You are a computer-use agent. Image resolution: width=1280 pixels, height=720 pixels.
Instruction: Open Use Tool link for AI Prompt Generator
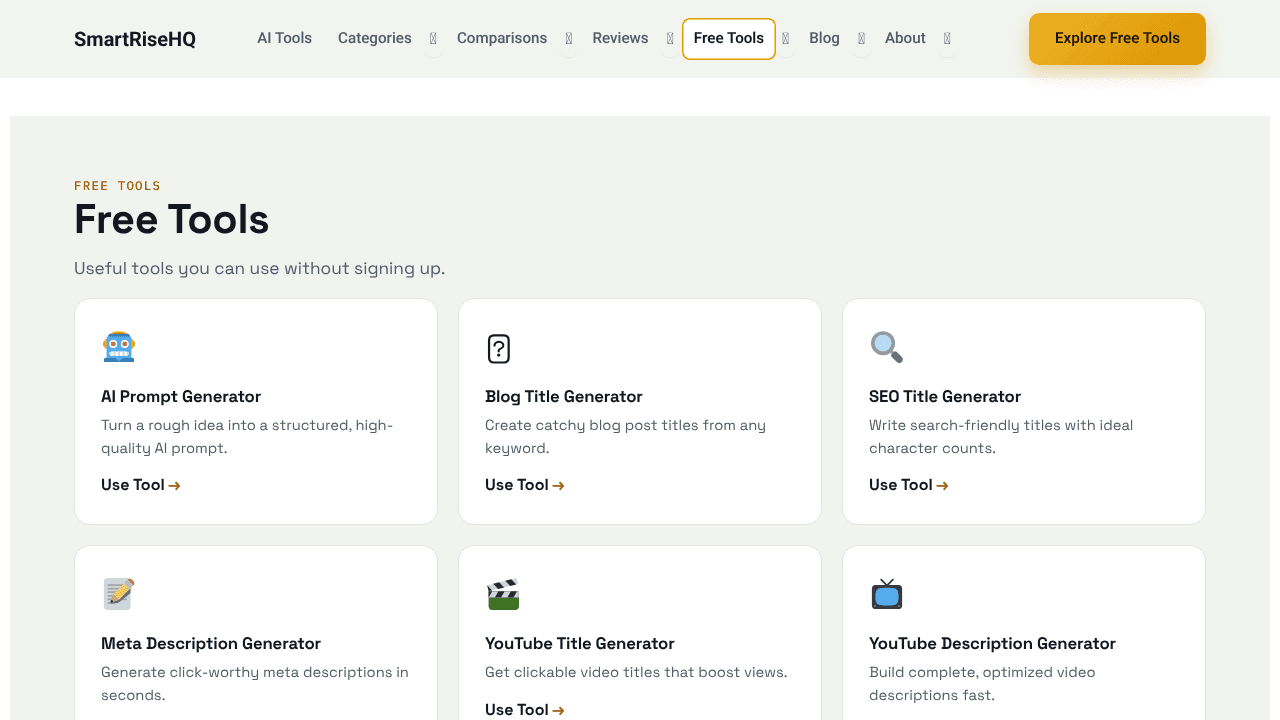tap(141, 485)
